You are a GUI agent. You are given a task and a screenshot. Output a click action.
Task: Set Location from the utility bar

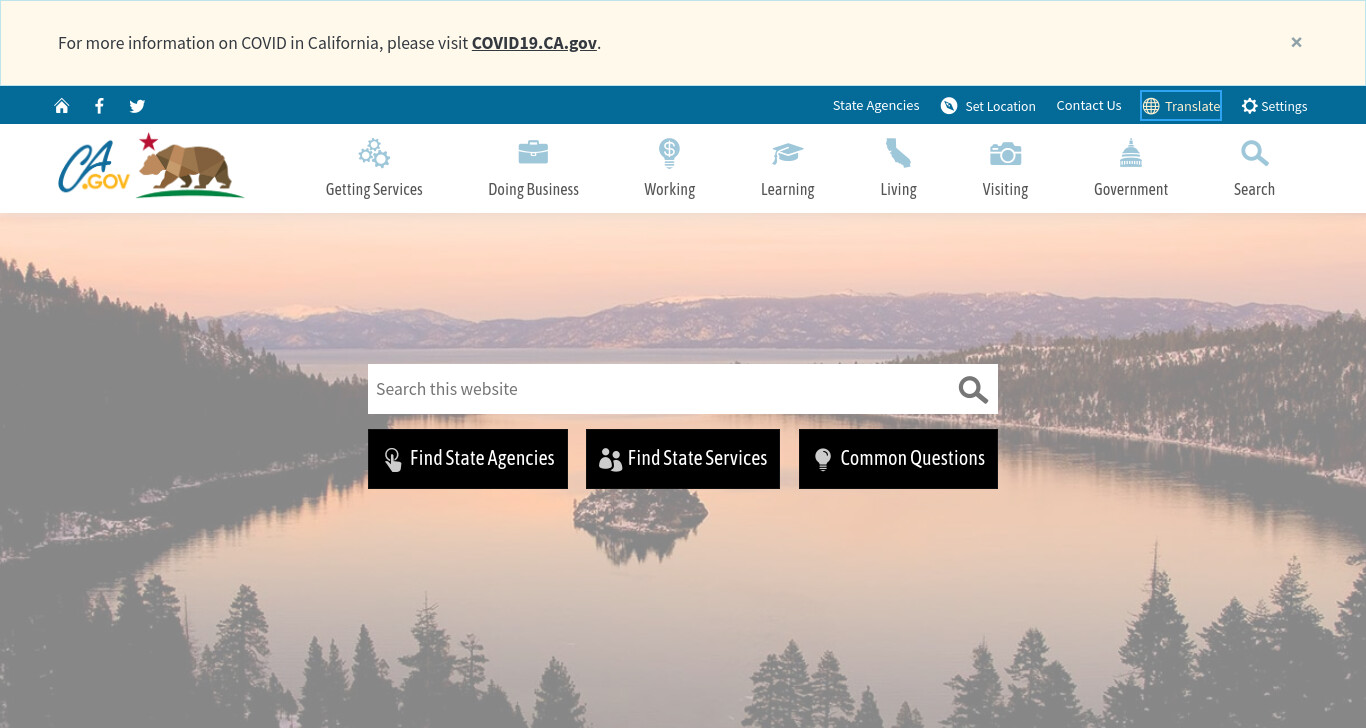pyautogui.click(x=988, y=106)
